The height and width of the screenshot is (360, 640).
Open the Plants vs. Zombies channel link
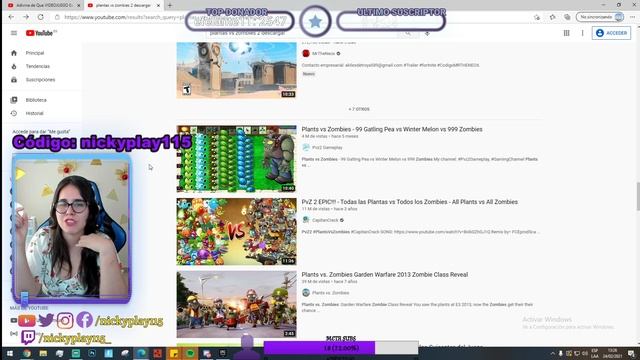coord(331,293)
